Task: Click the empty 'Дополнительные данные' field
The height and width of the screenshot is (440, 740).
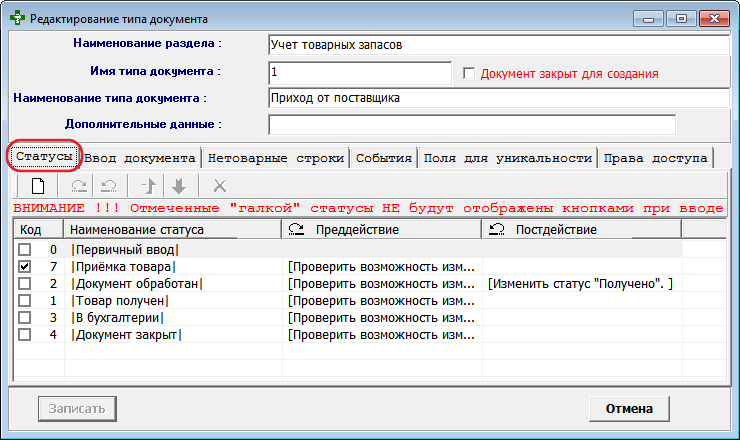Action: coord(472,125)
